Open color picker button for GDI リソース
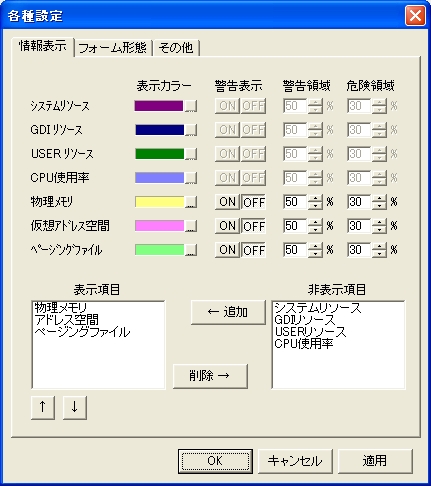 coord(191,130)
